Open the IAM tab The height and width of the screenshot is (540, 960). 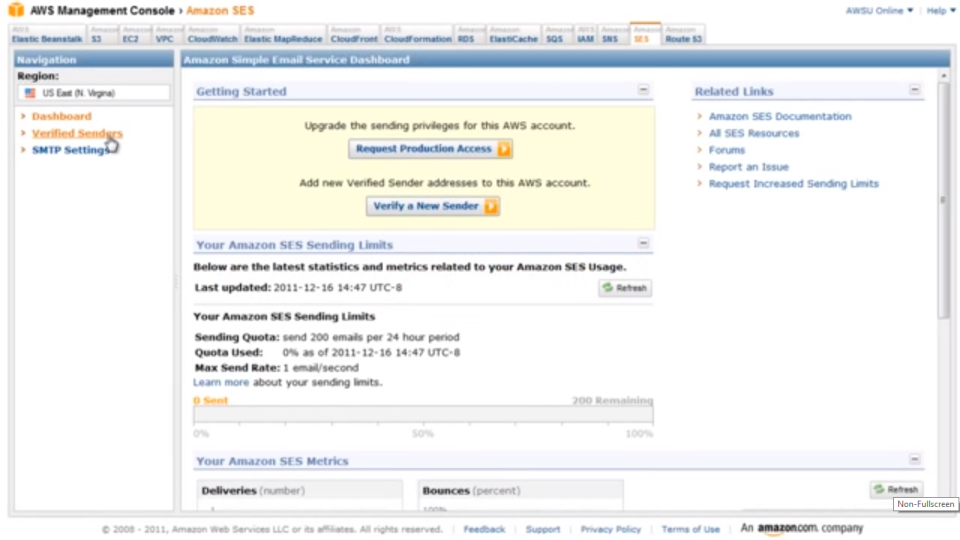(x=586, y=35)
